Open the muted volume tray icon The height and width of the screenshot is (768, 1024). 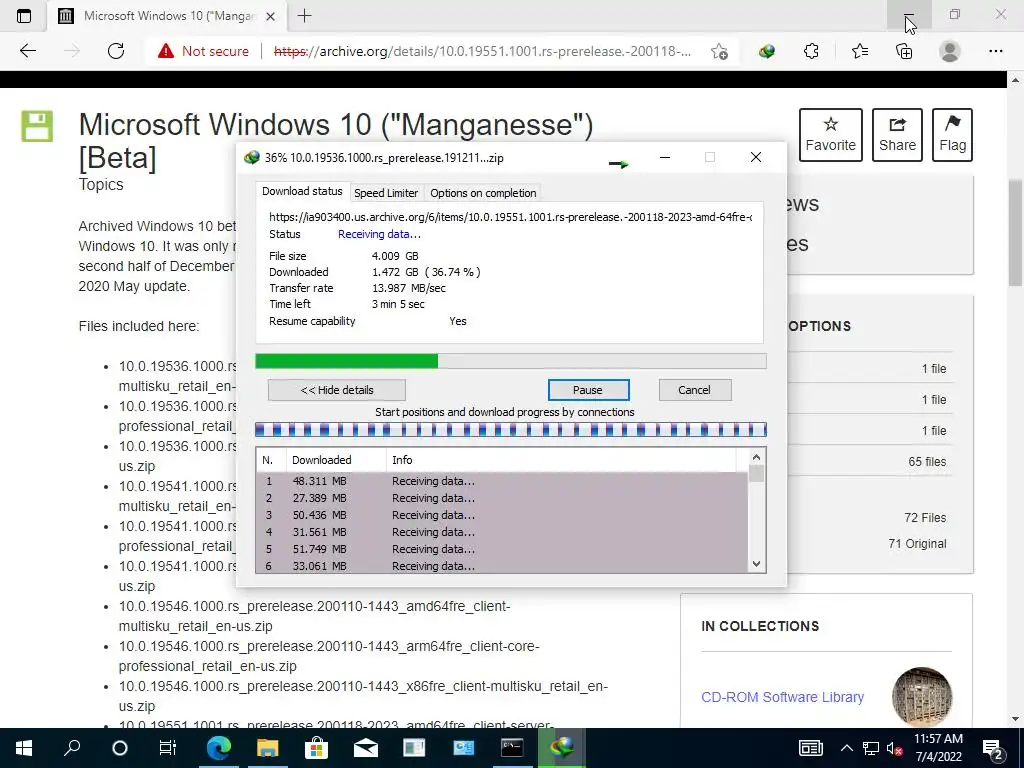point(895,748)
